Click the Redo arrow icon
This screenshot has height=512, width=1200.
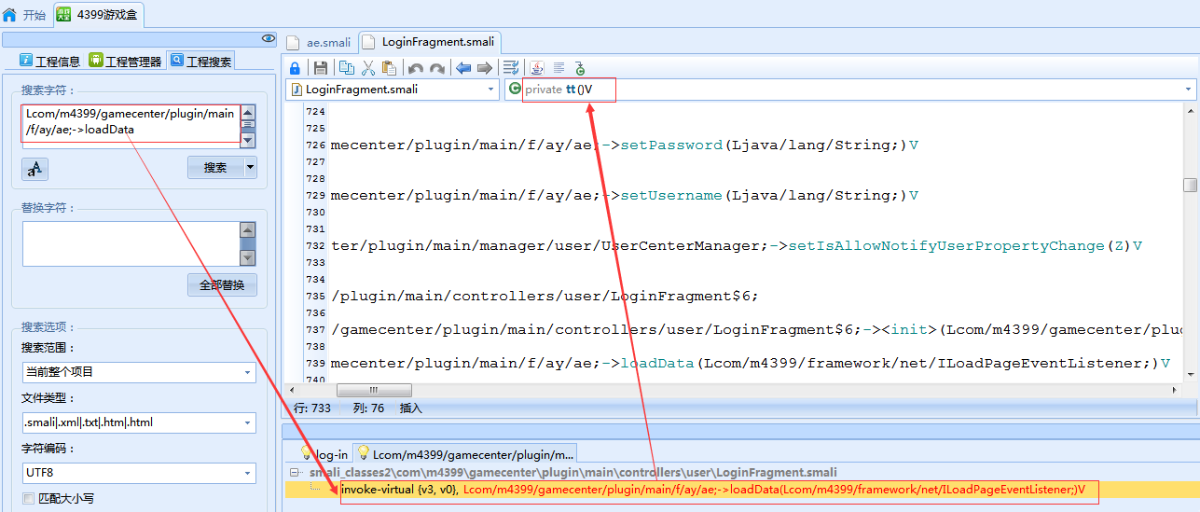coord(437,68)
